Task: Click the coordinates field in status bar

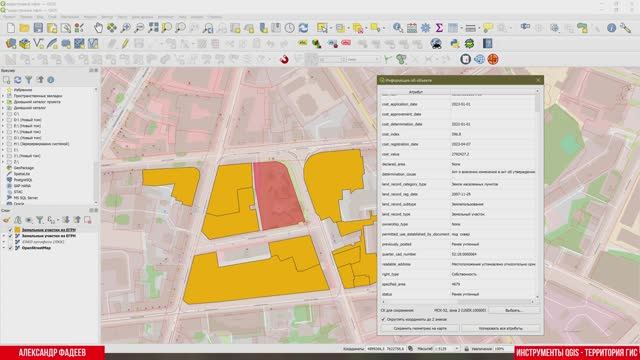Action: 386,349
